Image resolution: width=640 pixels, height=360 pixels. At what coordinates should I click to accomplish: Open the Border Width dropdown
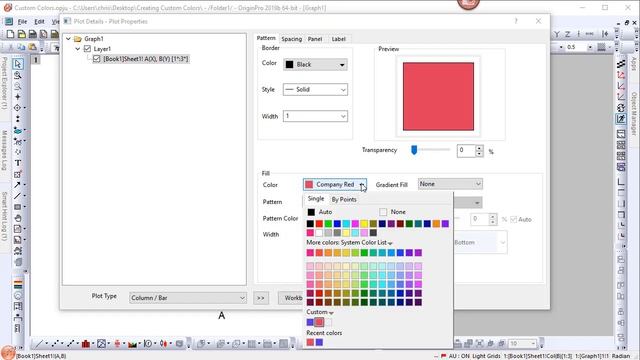(x=316, y=116)
